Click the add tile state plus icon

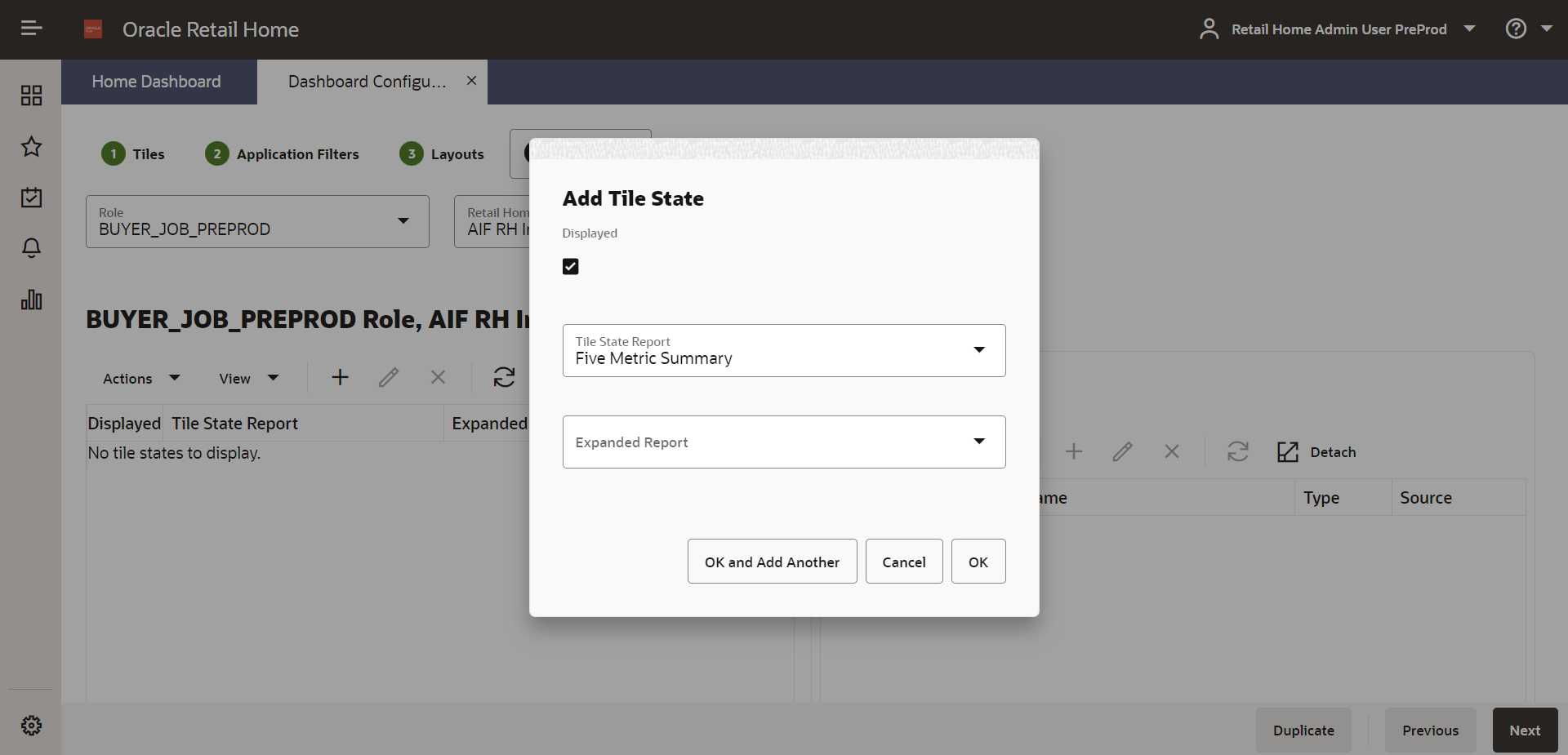click(x=340, y=377)
